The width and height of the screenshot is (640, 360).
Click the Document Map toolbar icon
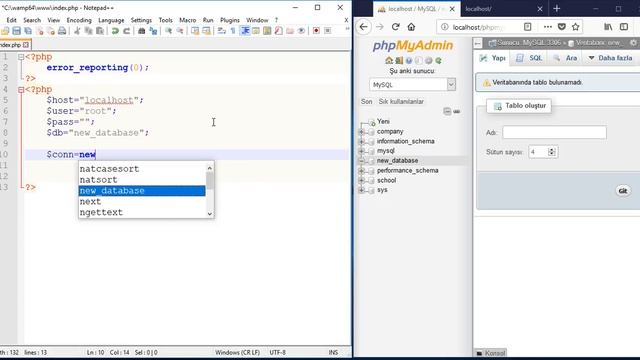tap(267, 31)
